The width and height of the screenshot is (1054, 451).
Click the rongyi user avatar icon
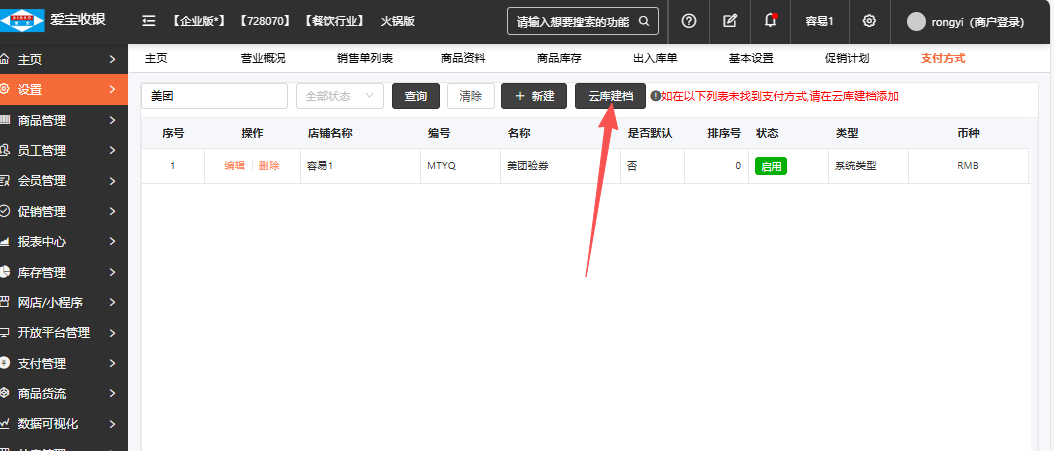pos(915,21)
